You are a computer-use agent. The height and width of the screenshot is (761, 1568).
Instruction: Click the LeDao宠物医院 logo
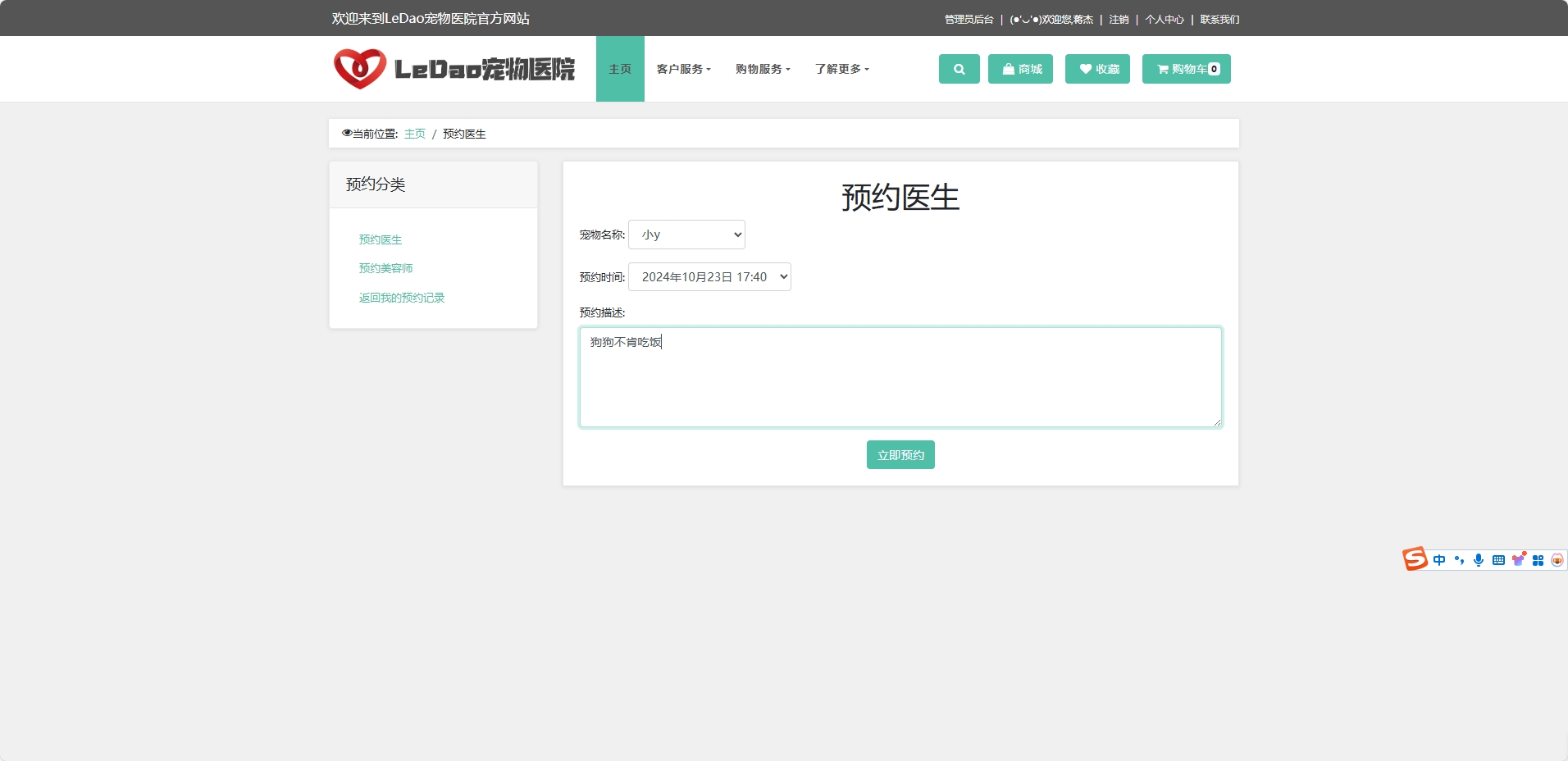tap(457, 68)
